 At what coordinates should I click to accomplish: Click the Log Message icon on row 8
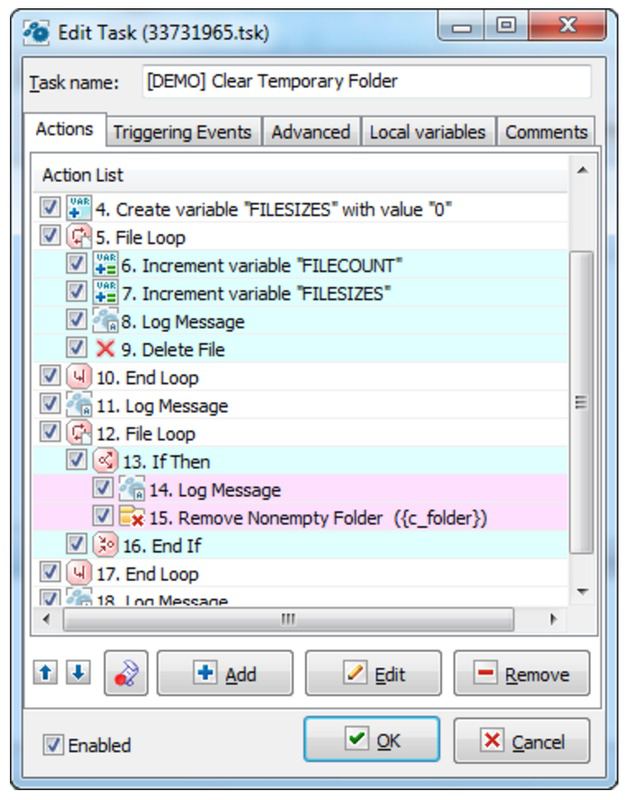tap(106, 321)
